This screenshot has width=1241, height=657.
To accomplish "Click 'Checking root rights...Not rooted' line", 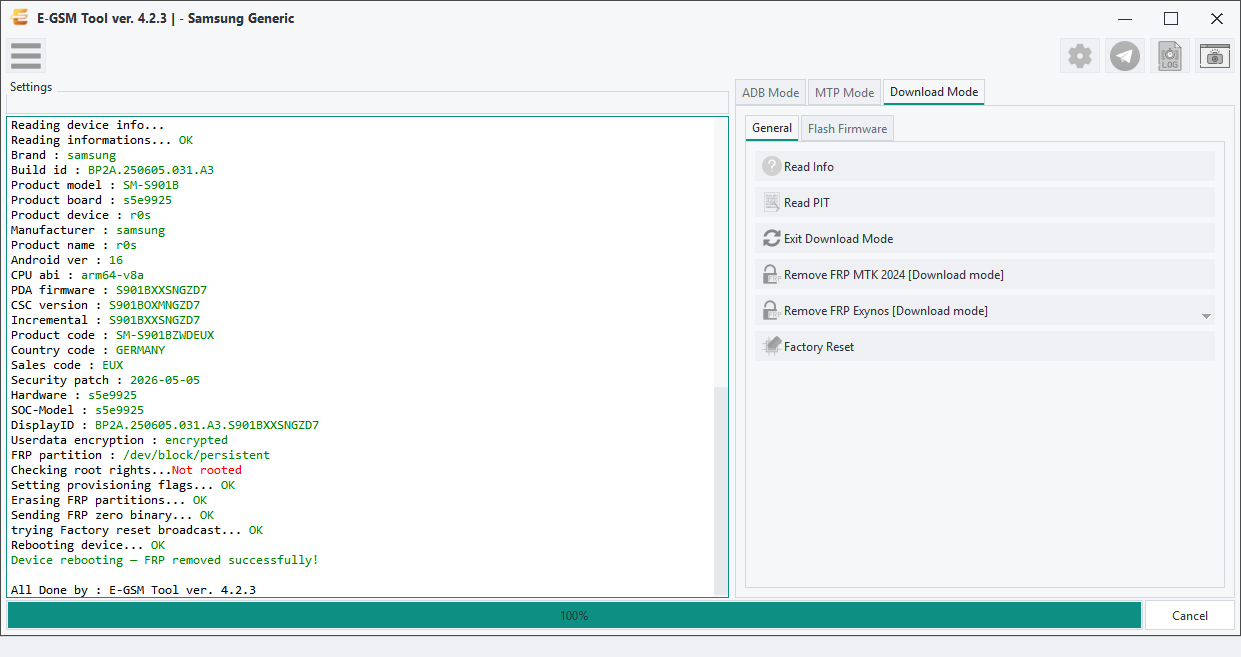I will tap(126, 470).
